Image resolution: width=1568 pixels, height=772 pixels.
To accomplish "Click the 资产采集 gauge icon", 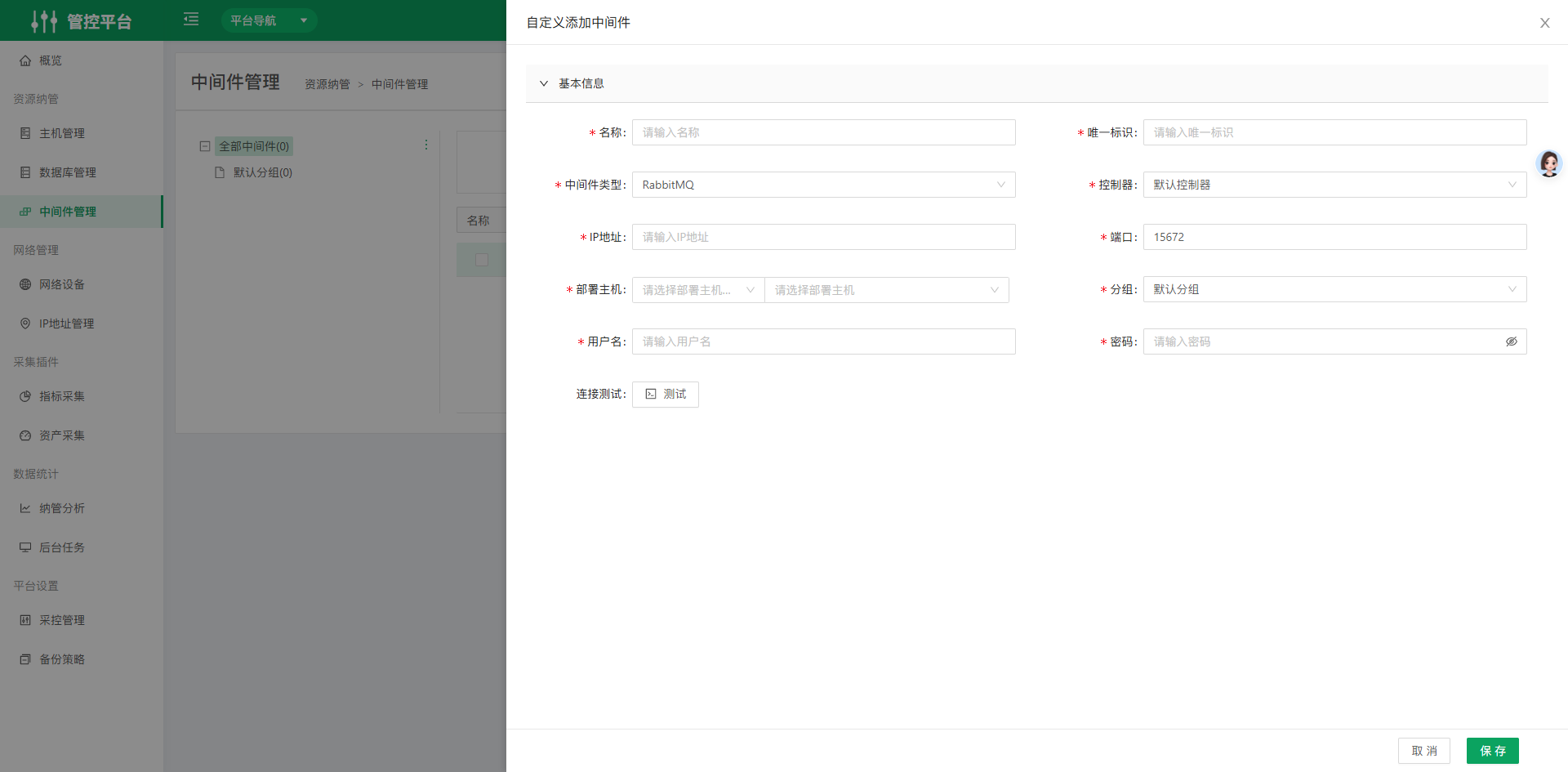I will 25,435.
